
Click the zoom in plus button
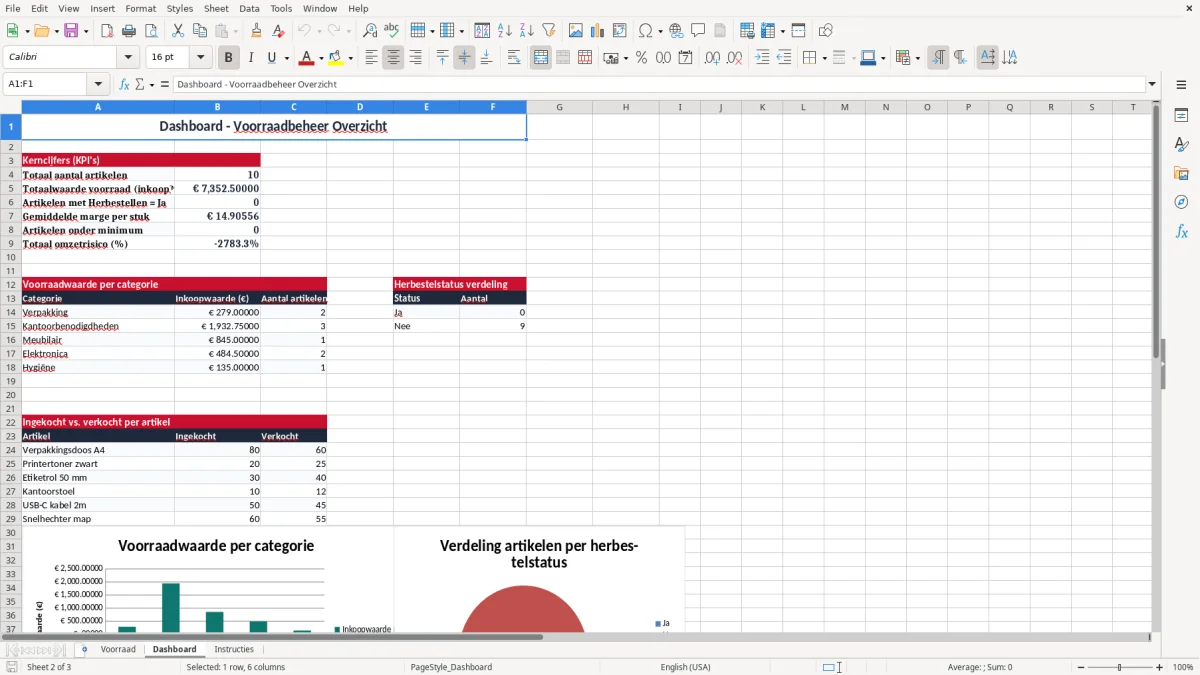pyautogui.click(x=1159, y=667)
